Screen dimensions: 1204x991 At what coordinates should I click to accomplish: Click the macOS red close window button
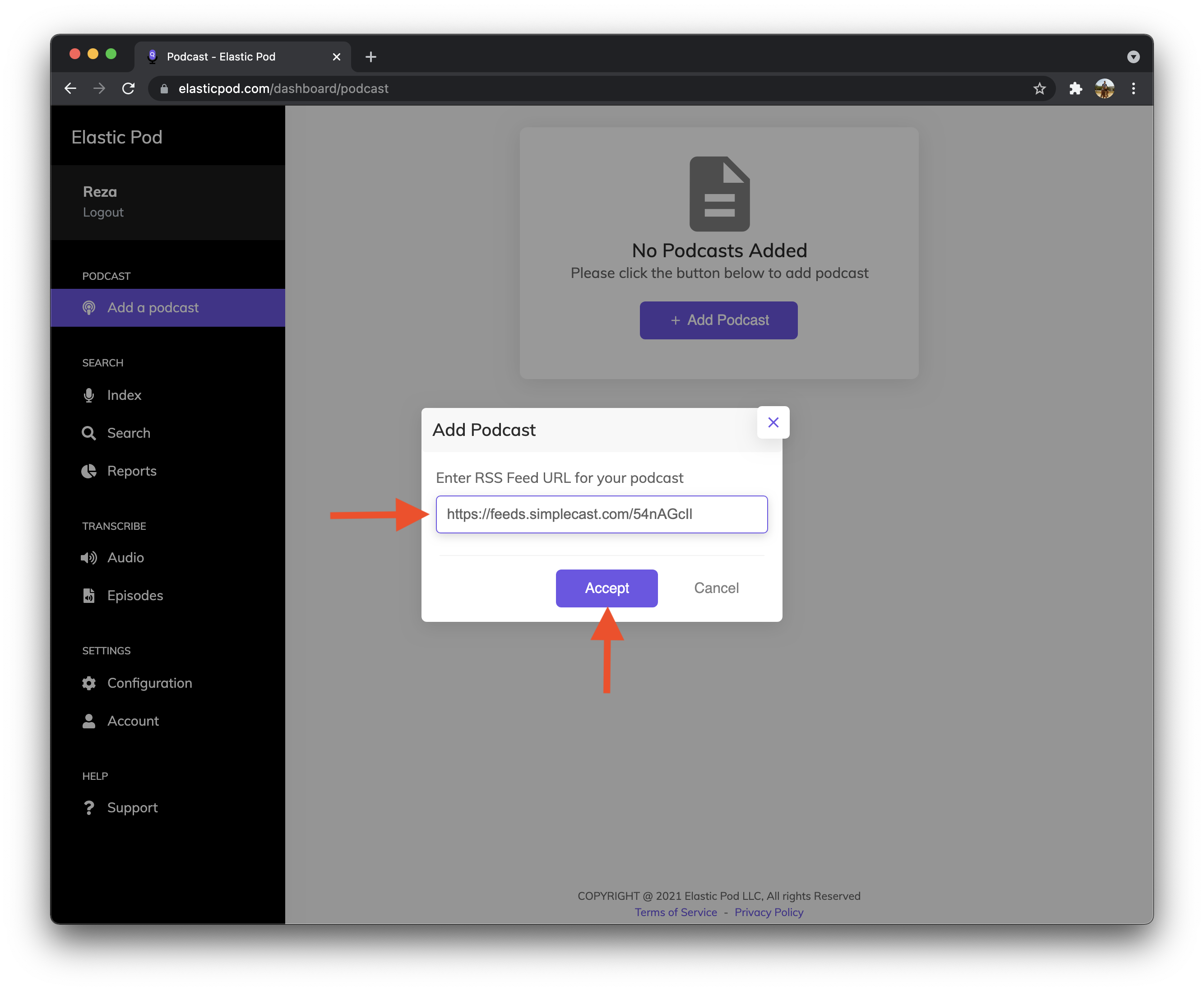pyautogui.click(x=75, y=54)
